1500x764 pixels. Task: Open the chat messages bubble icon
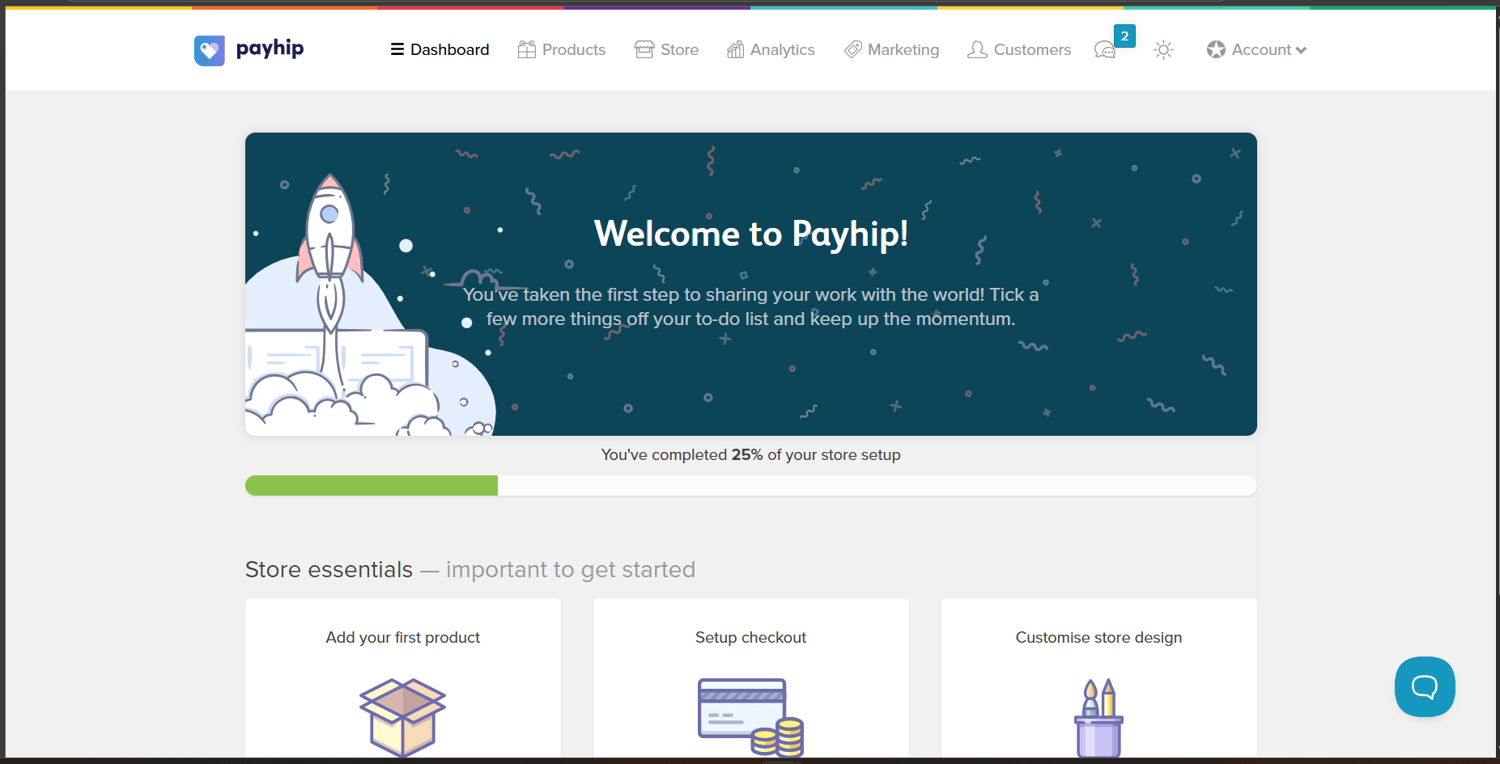tap(1105, 50)
